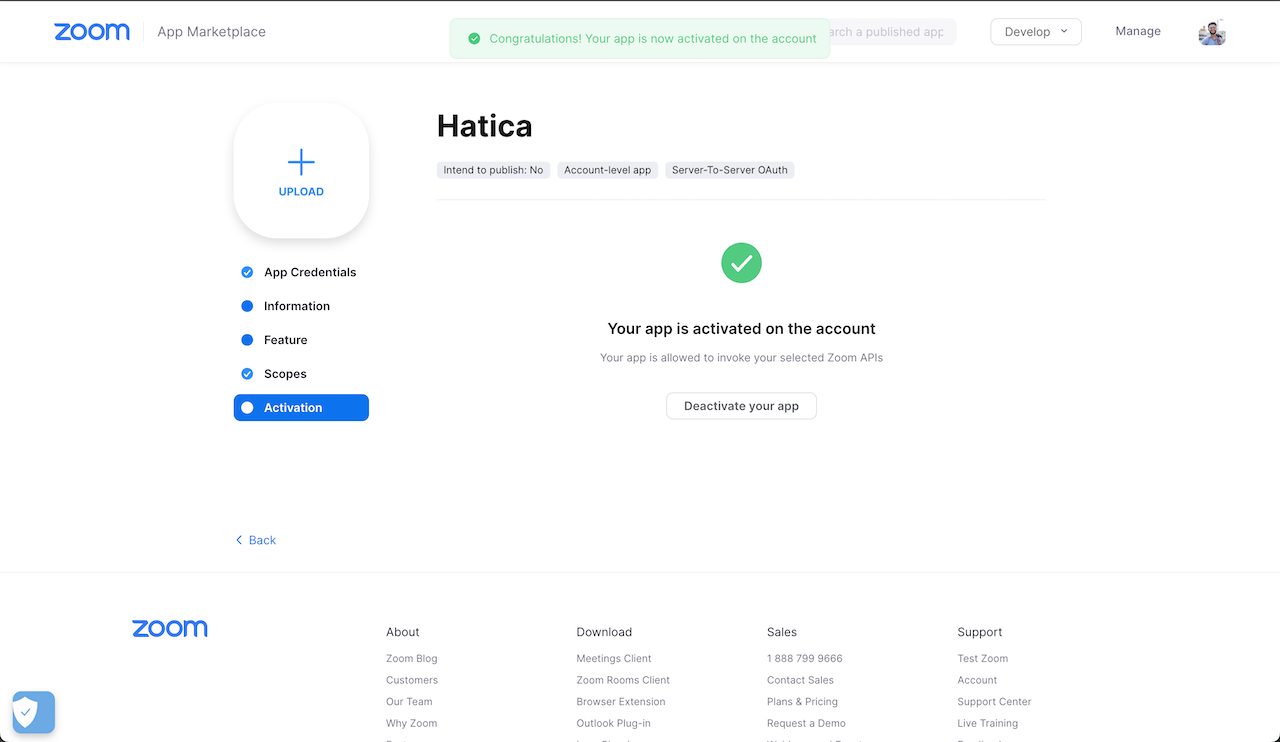Open Plans & Pricing link
Screen dimensions: 1280x742
[x=802, y=702]
